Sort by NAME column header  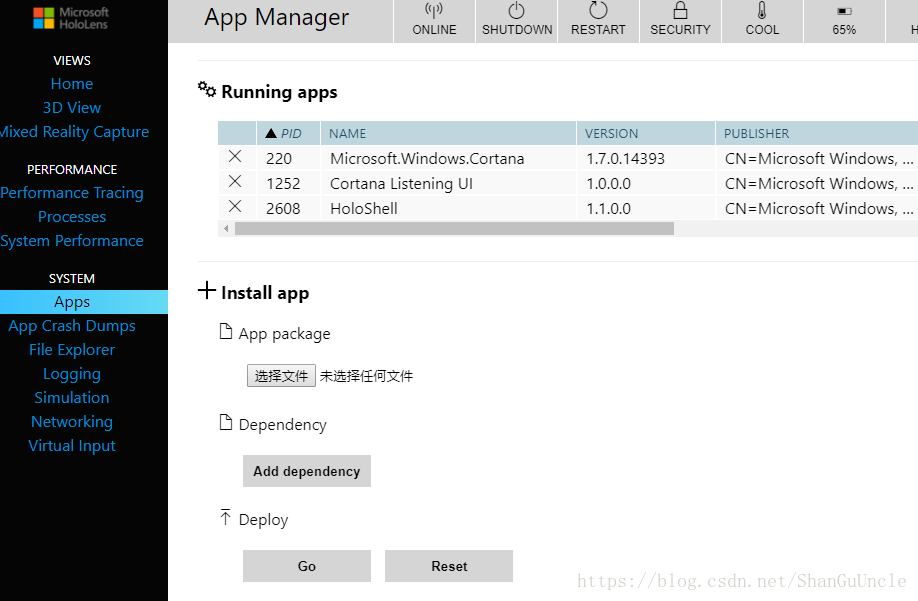pos(448,133)
